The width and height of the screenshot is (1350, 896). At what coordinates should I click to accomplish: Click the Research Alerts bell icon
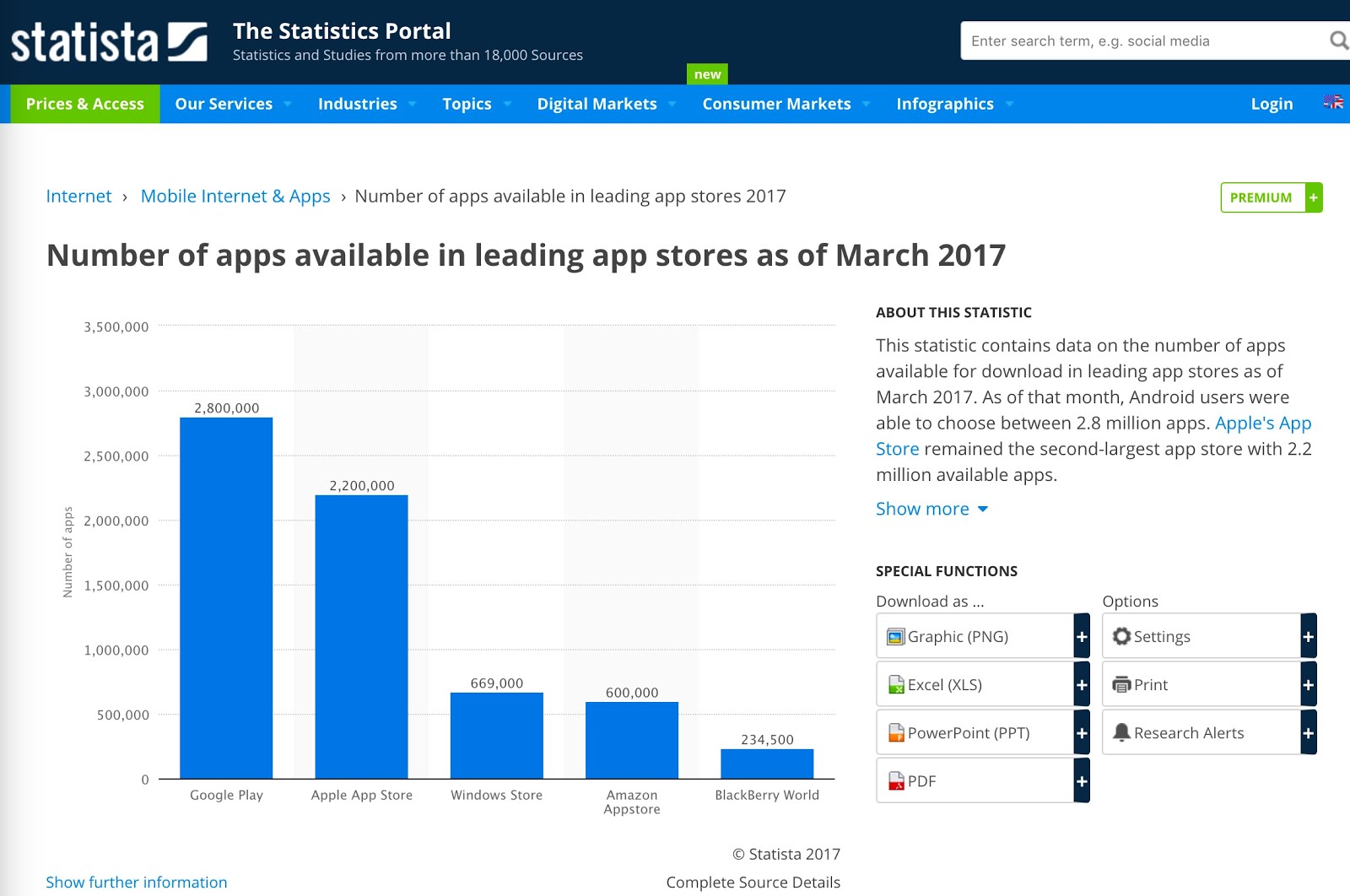pyautogui.click(x=1121, y=733)
